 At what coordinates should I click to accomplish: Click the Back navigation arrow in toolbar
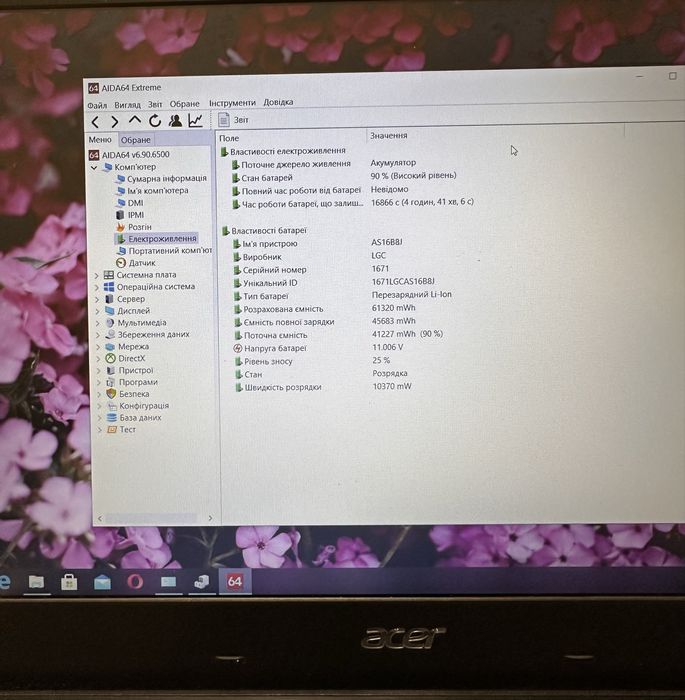pos(95,122)
